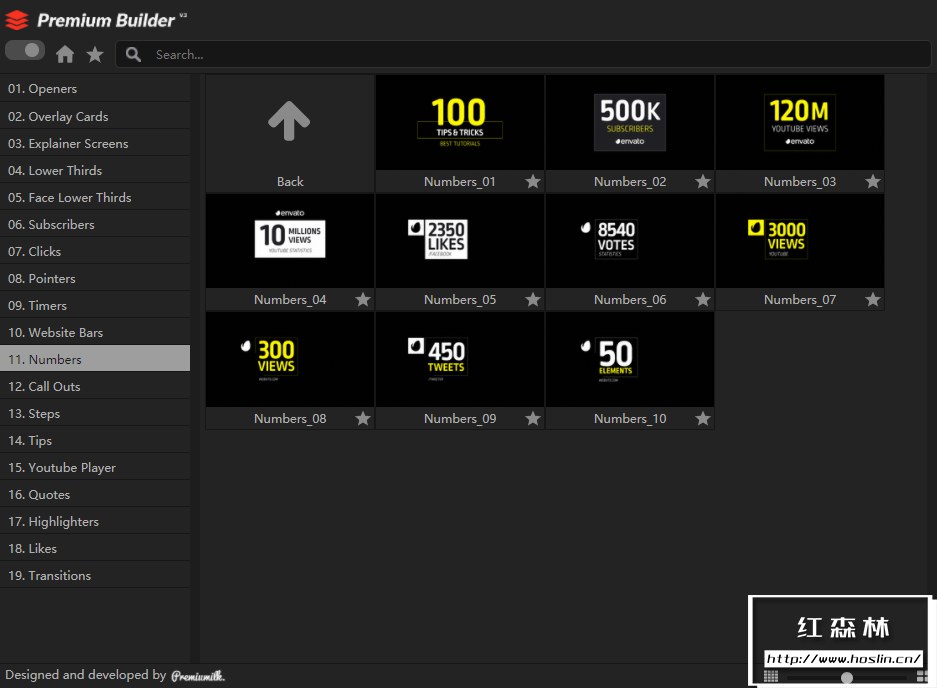The image size is (937, 688).
Task: Open the 17. Highlighters category
Action: tap(95, 522)
